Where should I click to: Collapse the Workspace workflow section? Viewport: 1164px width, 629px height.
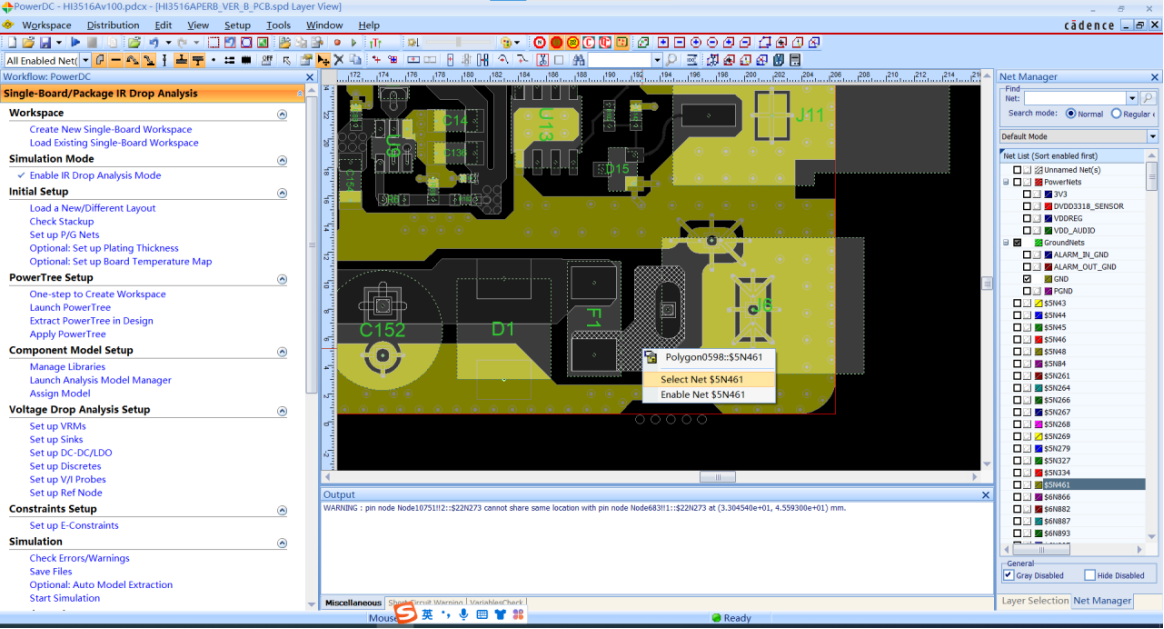[x=282, y=114]
